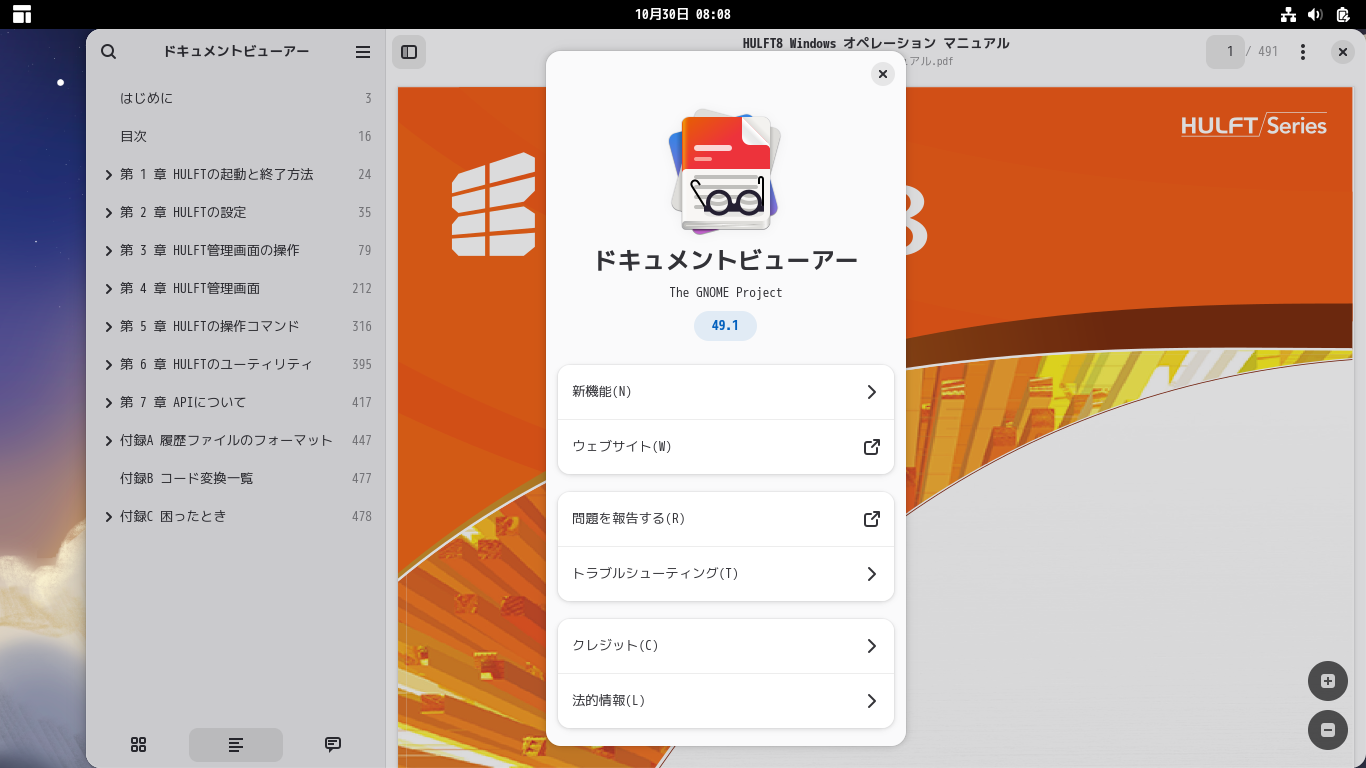Click the document viewer app icon in dialog
This screenshot has width=1366, height=768.
tap(726, 171)
